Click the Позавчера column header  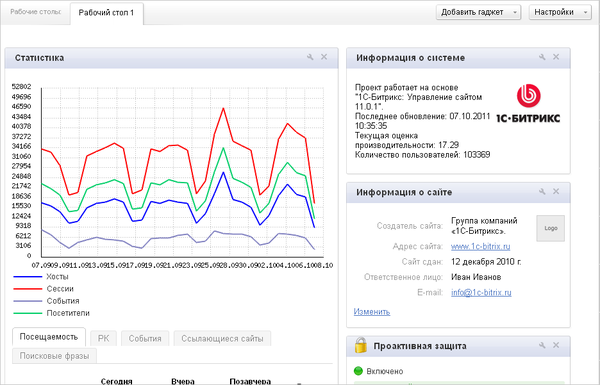[250, 381]
